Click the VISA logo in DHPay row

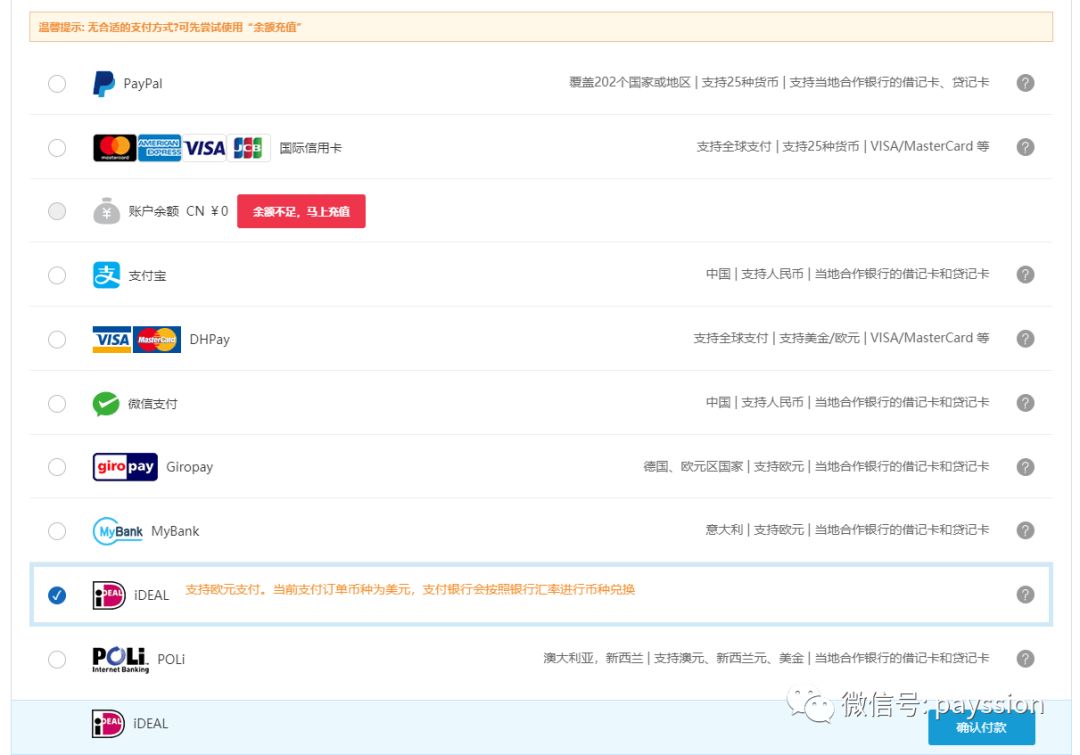pos(112,340)
